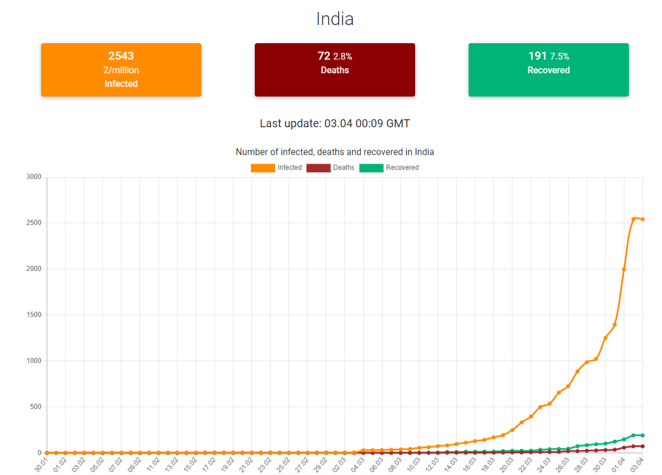662x475 pixels.
Task: Toggle the Infected series in chart legend
Action: coord(289,168)
